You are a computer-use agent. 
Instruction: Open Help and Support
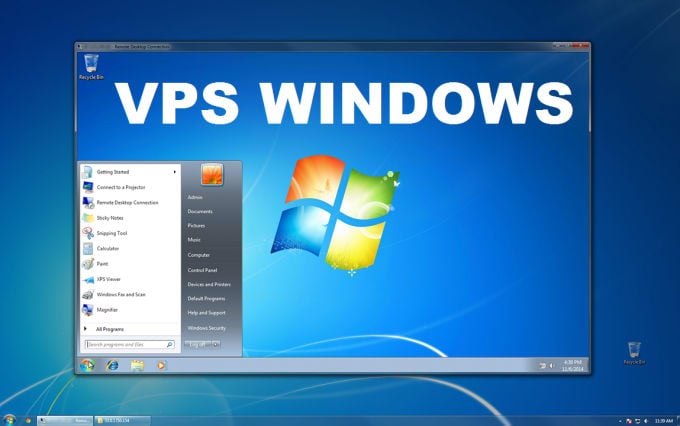[206, 313]
